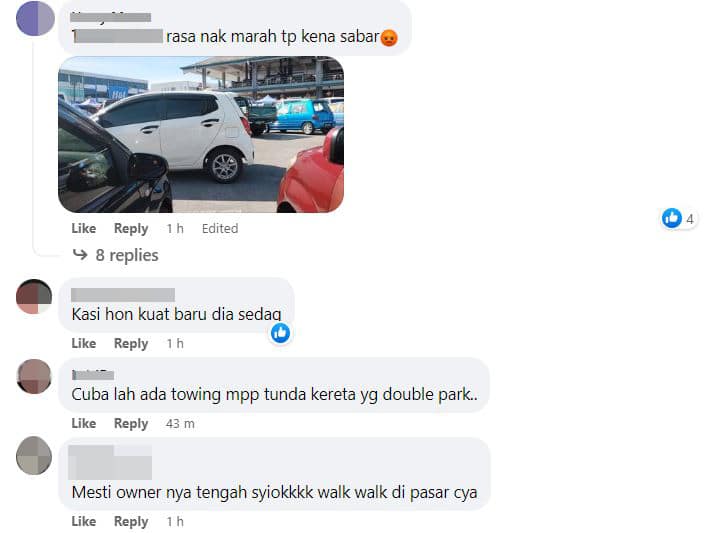727x533 pixels.
Task: Like the 'Kasi hon kuat baru dia sedaq' comment
Action: click(83, 343)
